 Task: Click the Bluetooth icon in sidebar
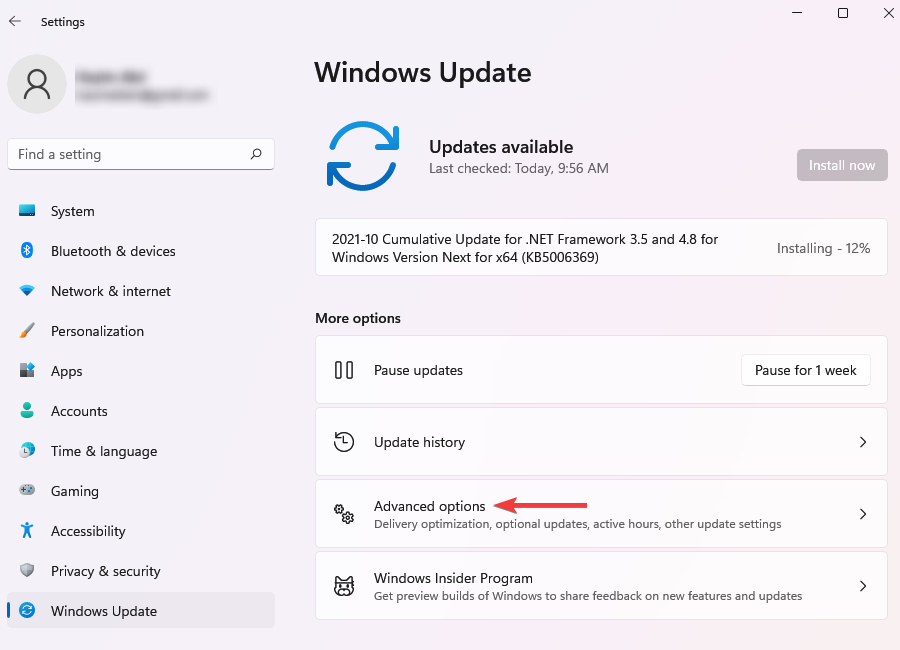click(27, 250)
